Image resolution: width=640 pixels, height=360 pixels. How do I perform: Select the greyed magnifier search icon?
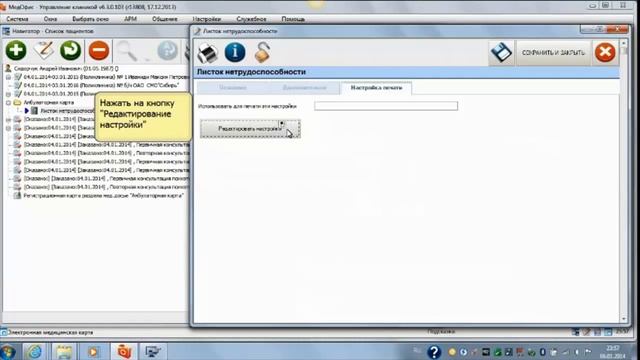(127, 51)
